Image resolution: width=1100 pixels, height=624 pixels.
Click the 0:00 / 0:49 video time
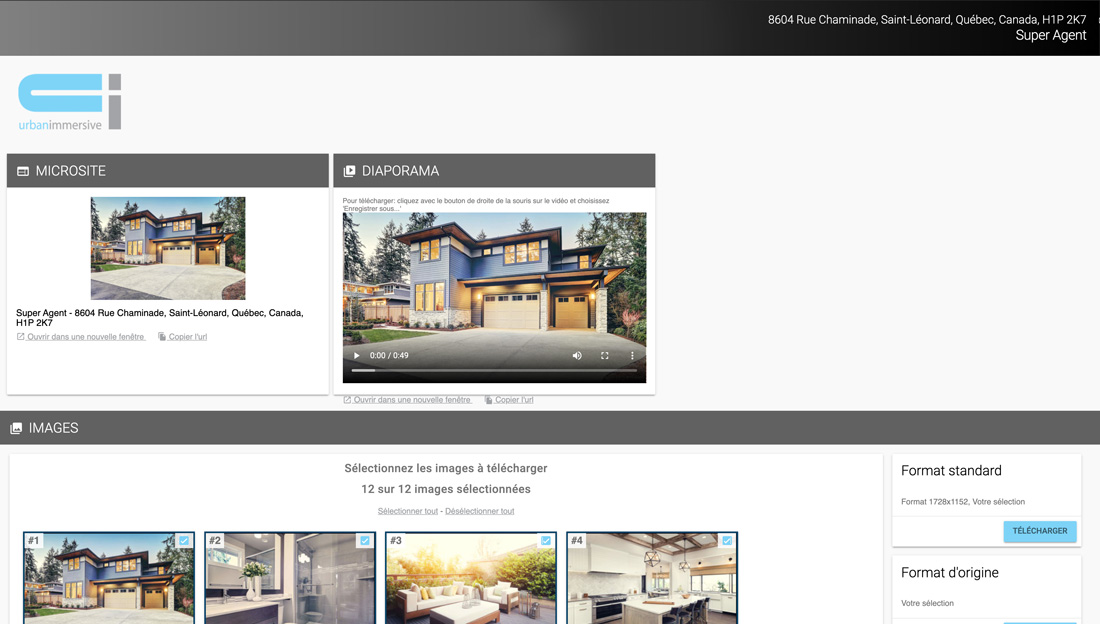389,356
